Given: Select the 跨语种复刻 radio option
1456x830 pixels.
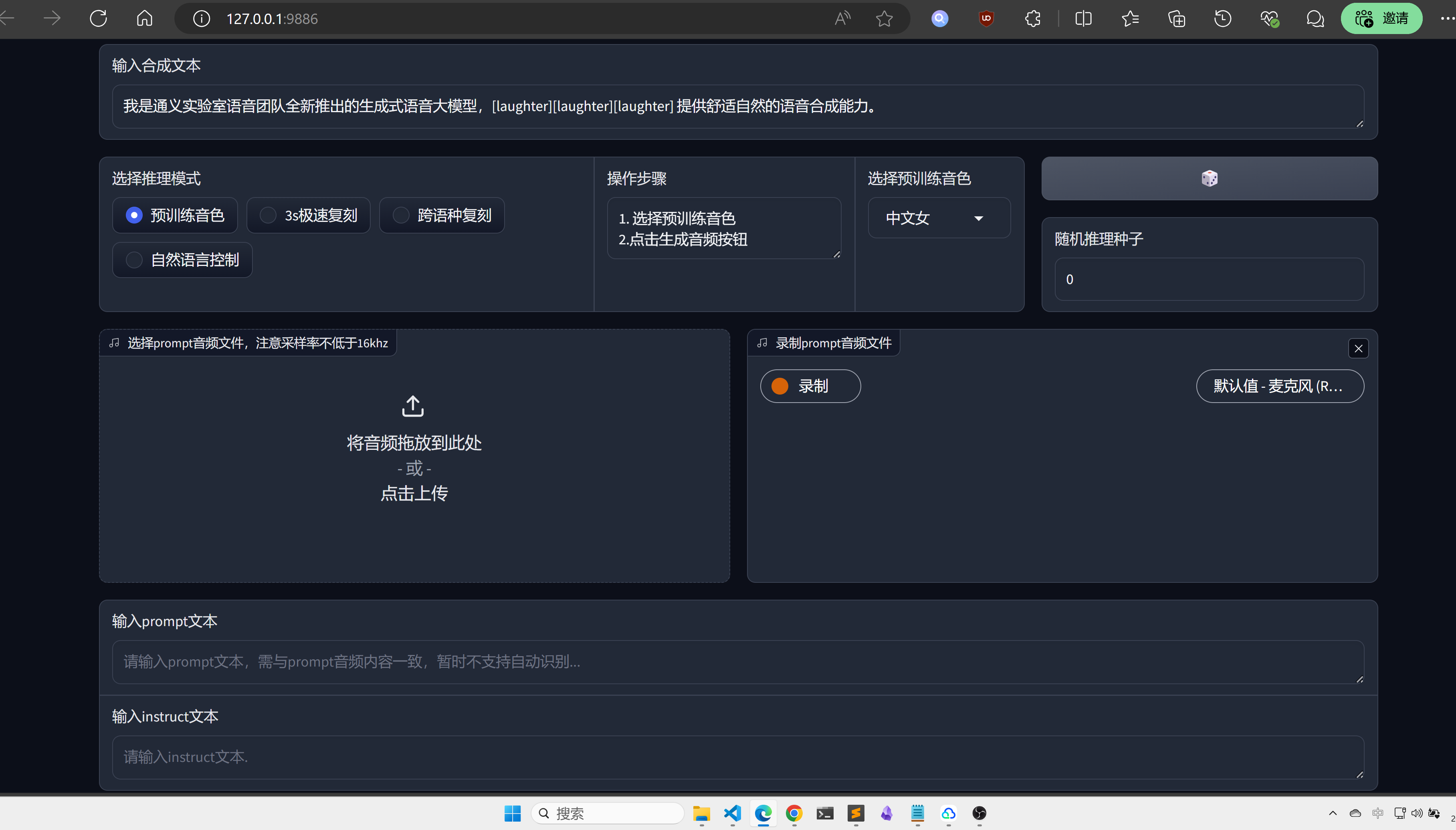Looking at the screenshot, I should point(442,215).
